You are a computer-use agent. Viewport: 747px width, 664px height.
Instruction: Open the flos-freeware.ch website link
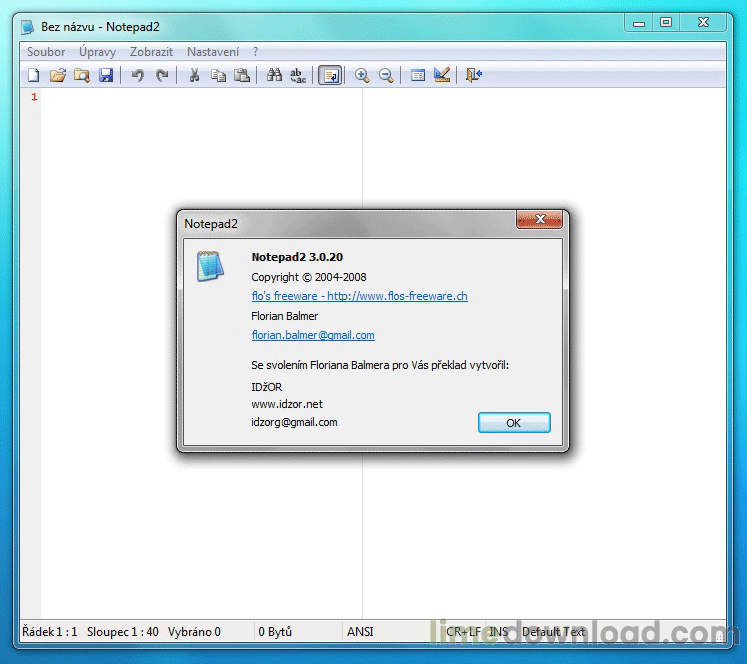point(359,296)
